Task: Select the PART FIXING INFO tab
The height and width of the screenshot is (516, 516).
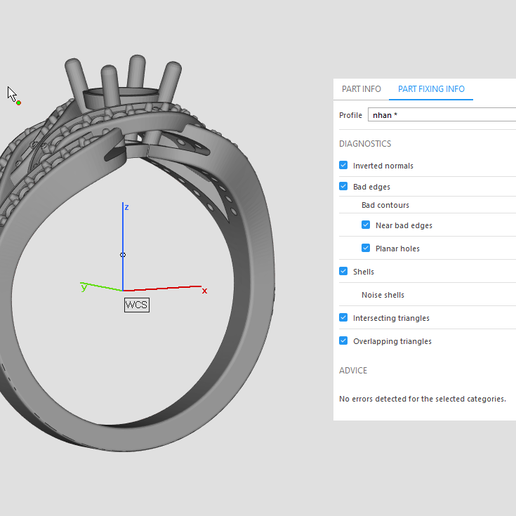Action: (431, 89)
